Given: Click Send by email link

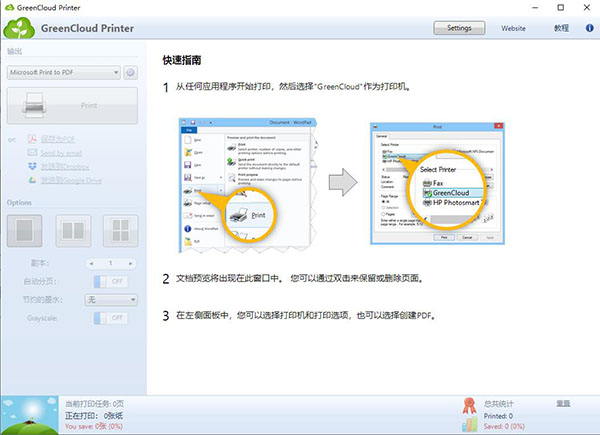Looking at the screenshot, I should (61, 153).
